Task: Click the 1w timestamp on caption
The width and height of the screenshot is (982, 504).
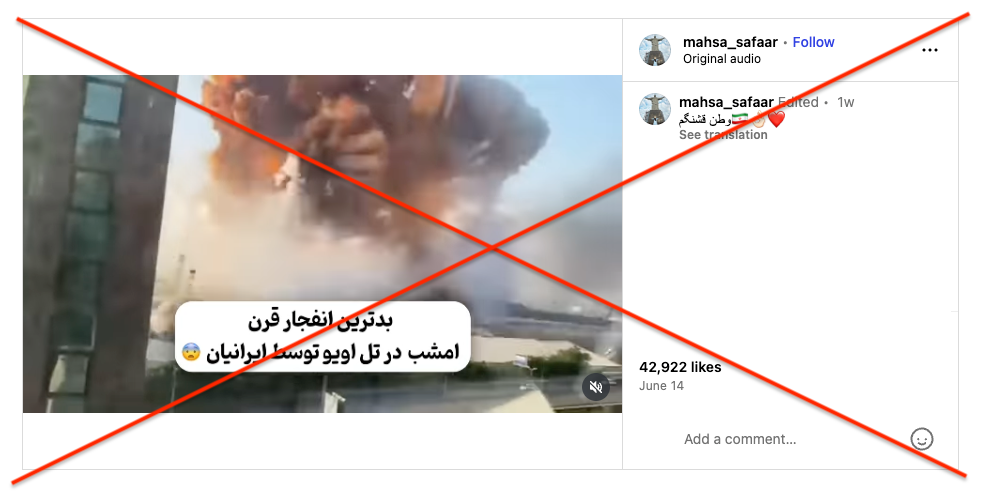Action: tap(845, 102)
